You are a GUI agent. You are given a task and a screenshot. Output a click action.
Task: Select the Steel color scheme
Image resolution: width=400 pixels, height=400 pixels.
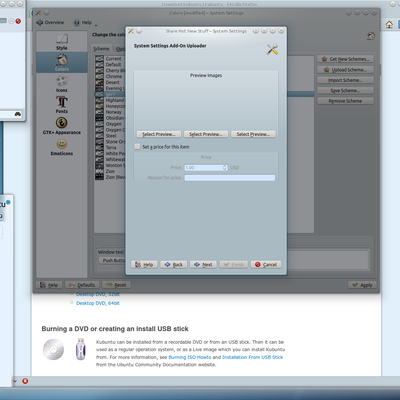pos(110,136)
